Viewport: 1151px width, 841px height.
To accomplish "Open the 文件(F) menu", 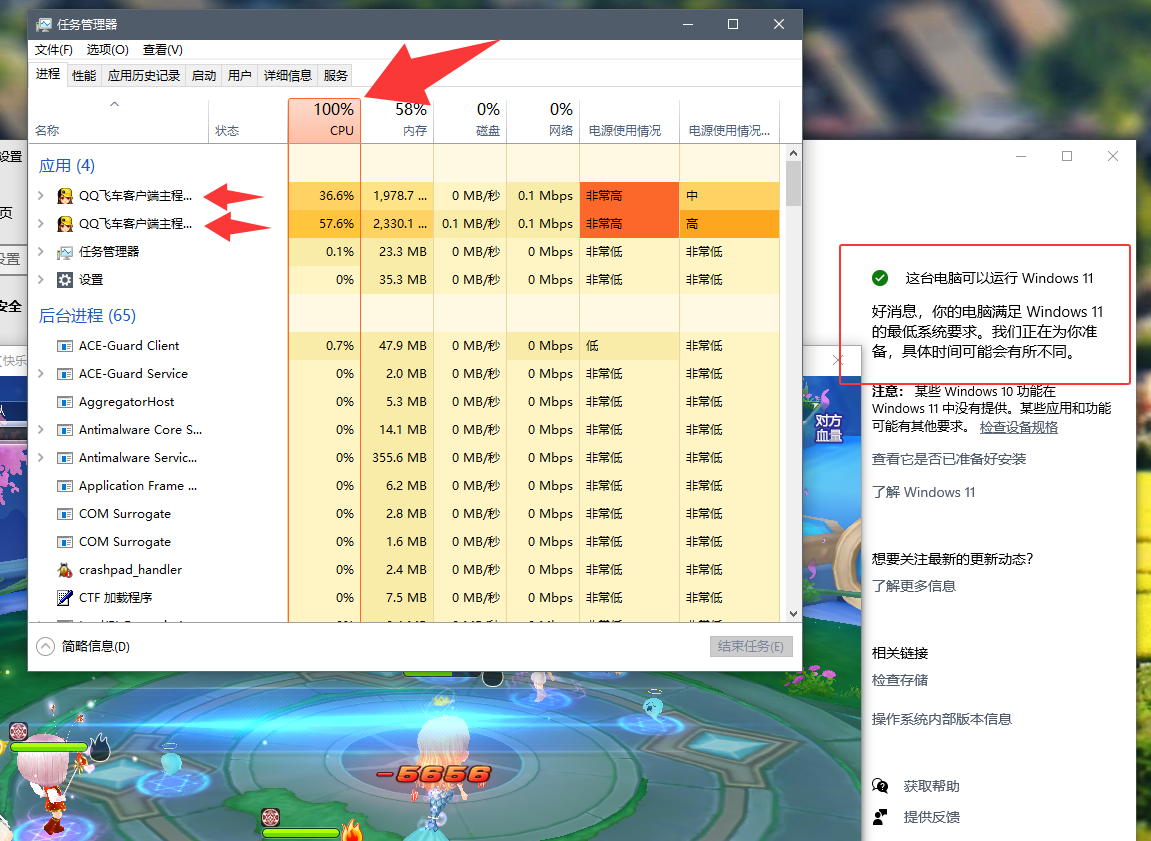I will (x=54, y=50).
